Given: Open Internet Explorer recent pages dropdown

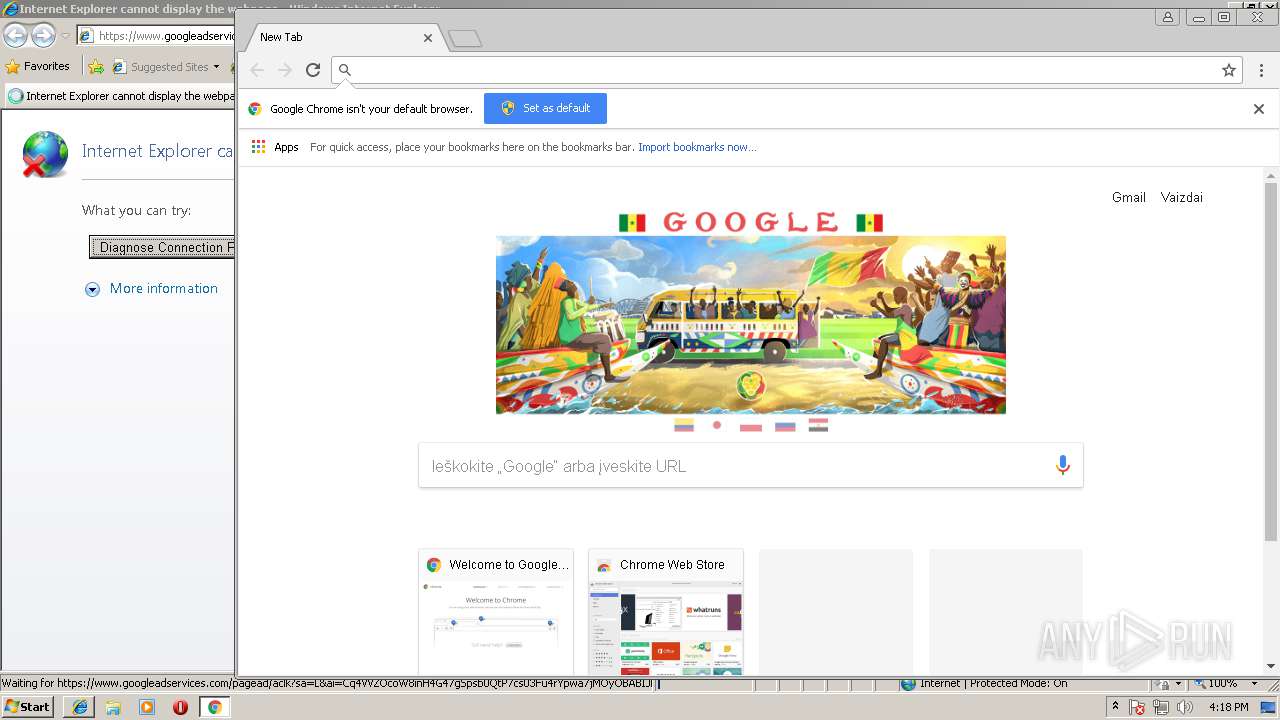Looking at the screenshot, I should pos(65,36).
